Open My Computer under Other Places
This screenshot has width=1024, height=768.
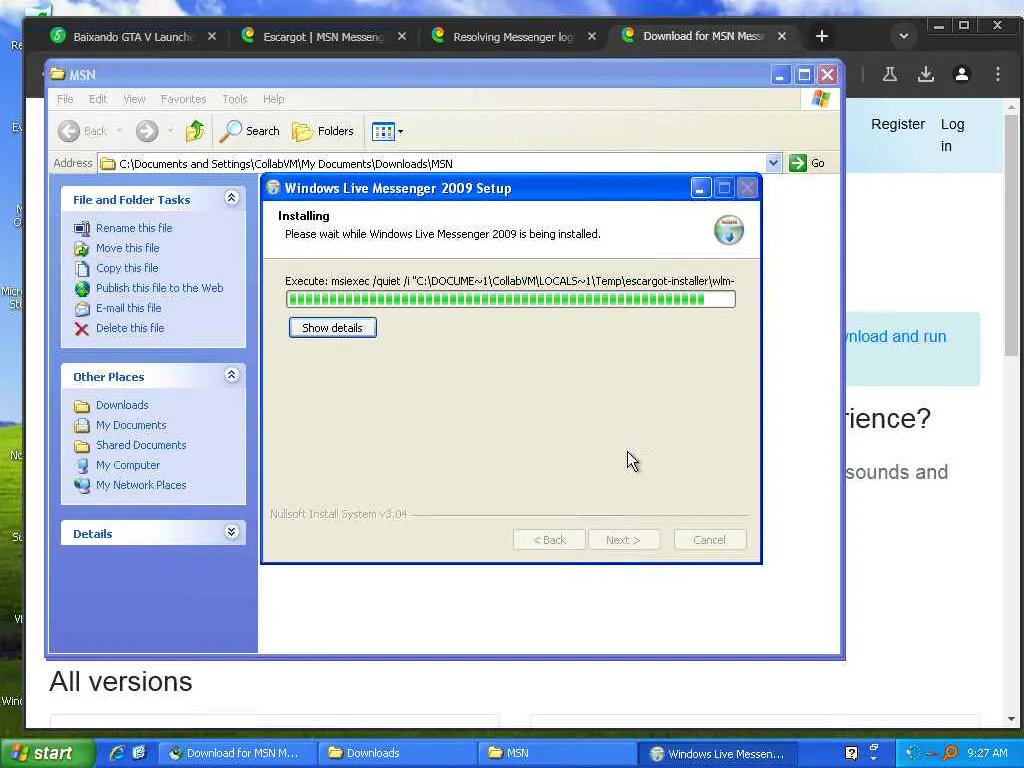128,465
